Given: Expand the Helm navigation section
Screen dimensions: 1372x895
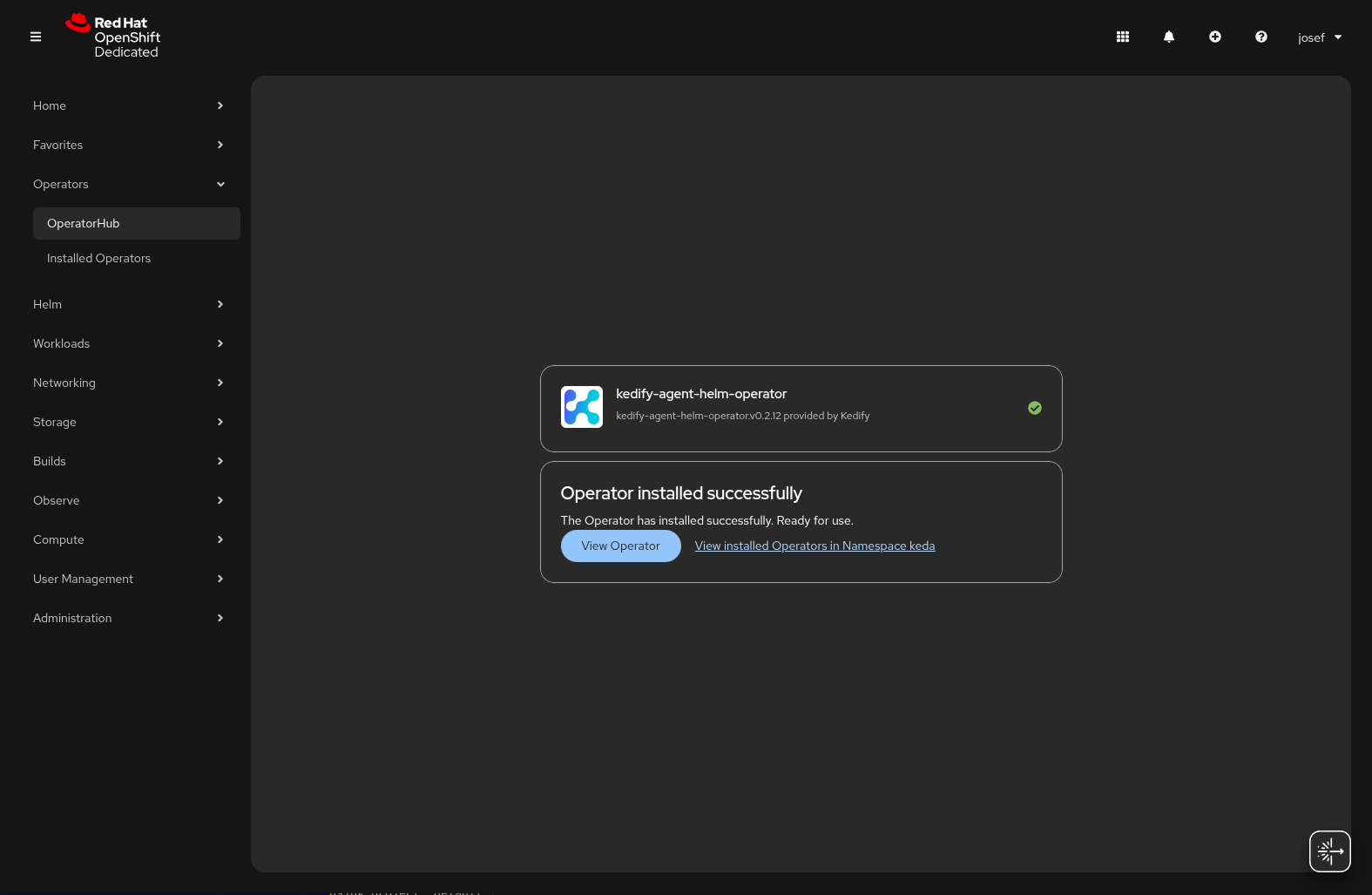Looking at the screenshot, I should [x=128, y=304].
